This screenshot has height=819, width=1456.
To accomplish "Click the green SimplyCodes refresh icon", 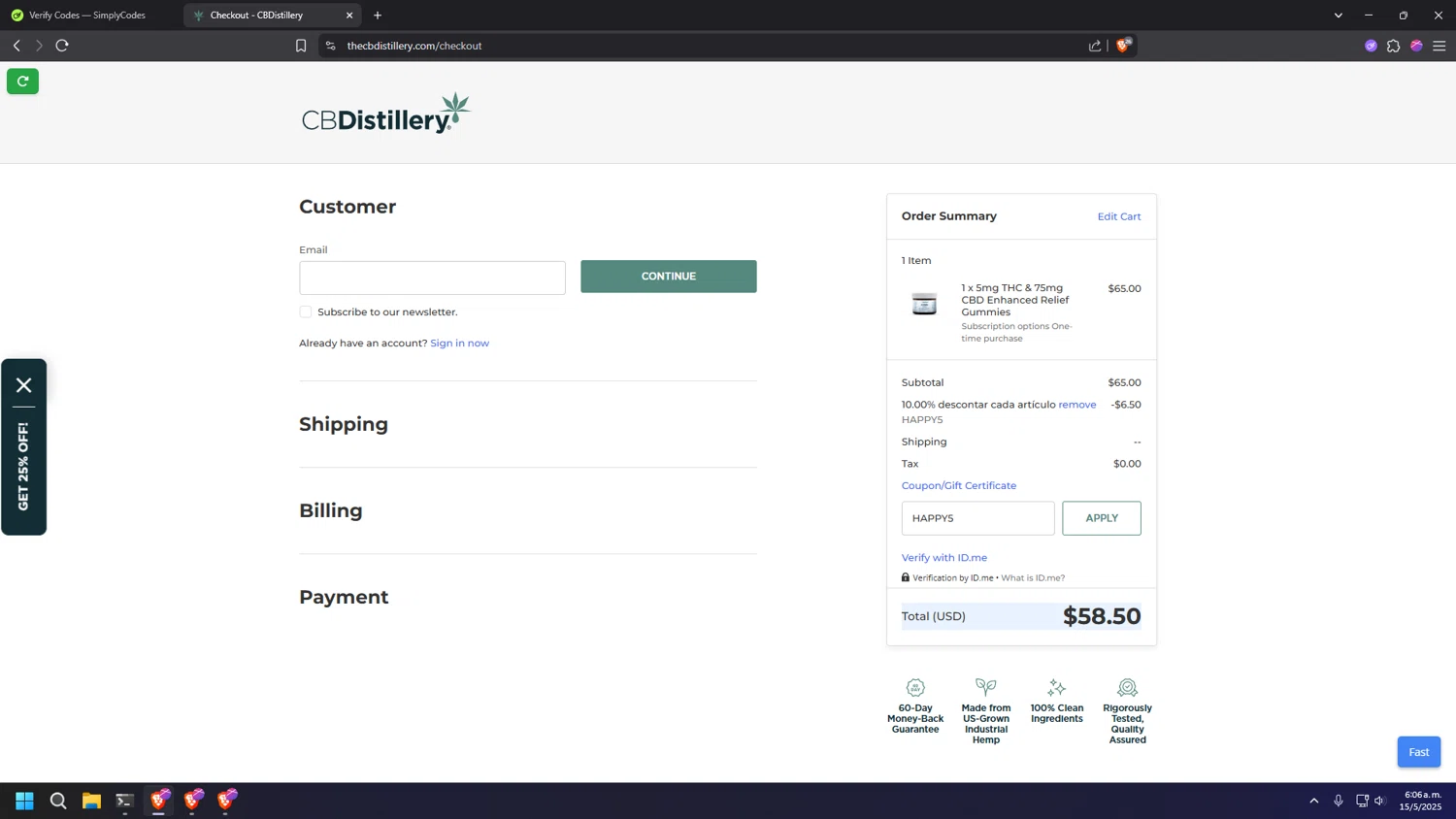I will [x=22, y=82].
